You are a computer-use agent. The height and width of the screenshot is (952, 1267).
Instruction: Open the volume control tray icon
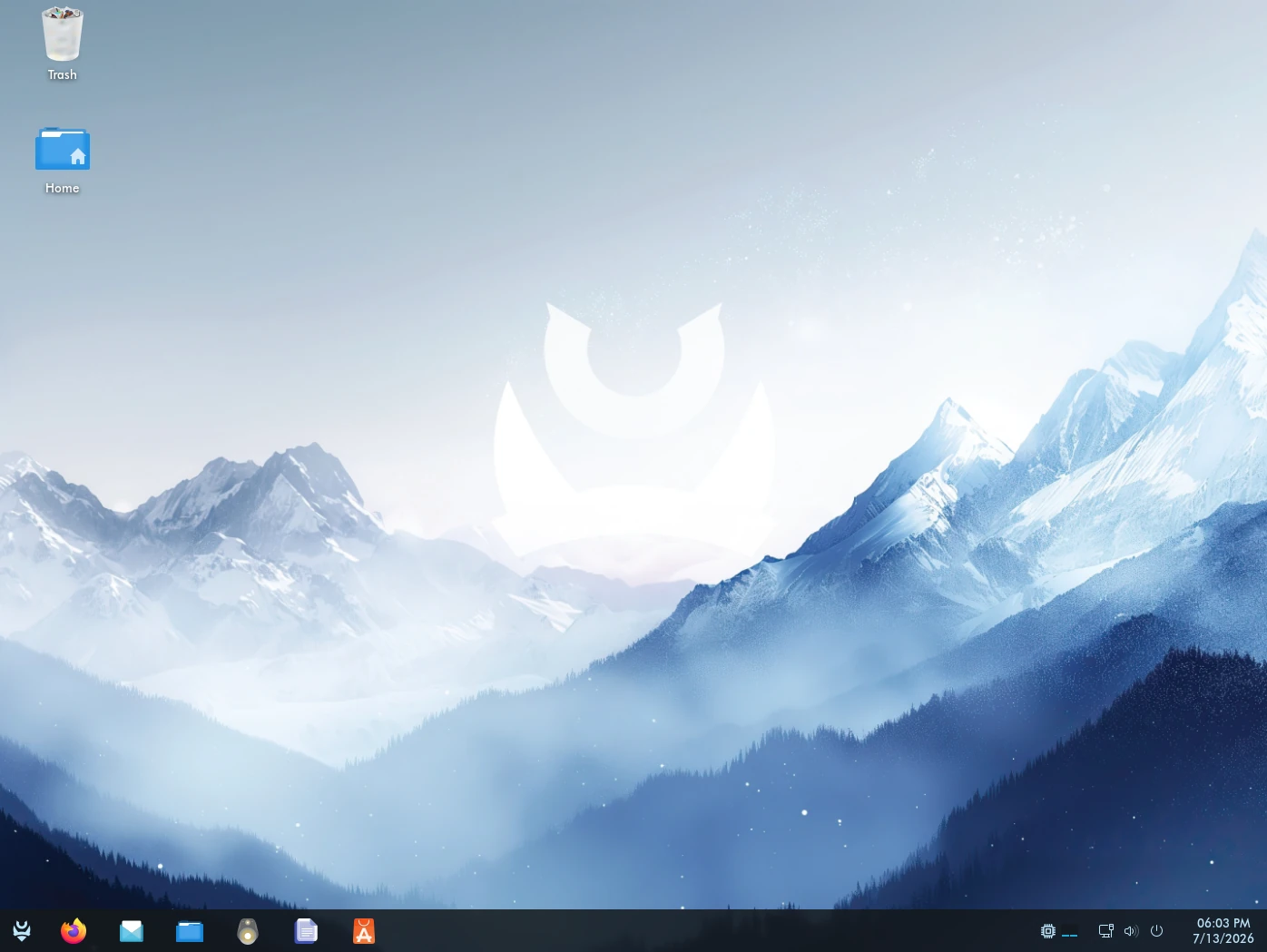pos(1131,931)
